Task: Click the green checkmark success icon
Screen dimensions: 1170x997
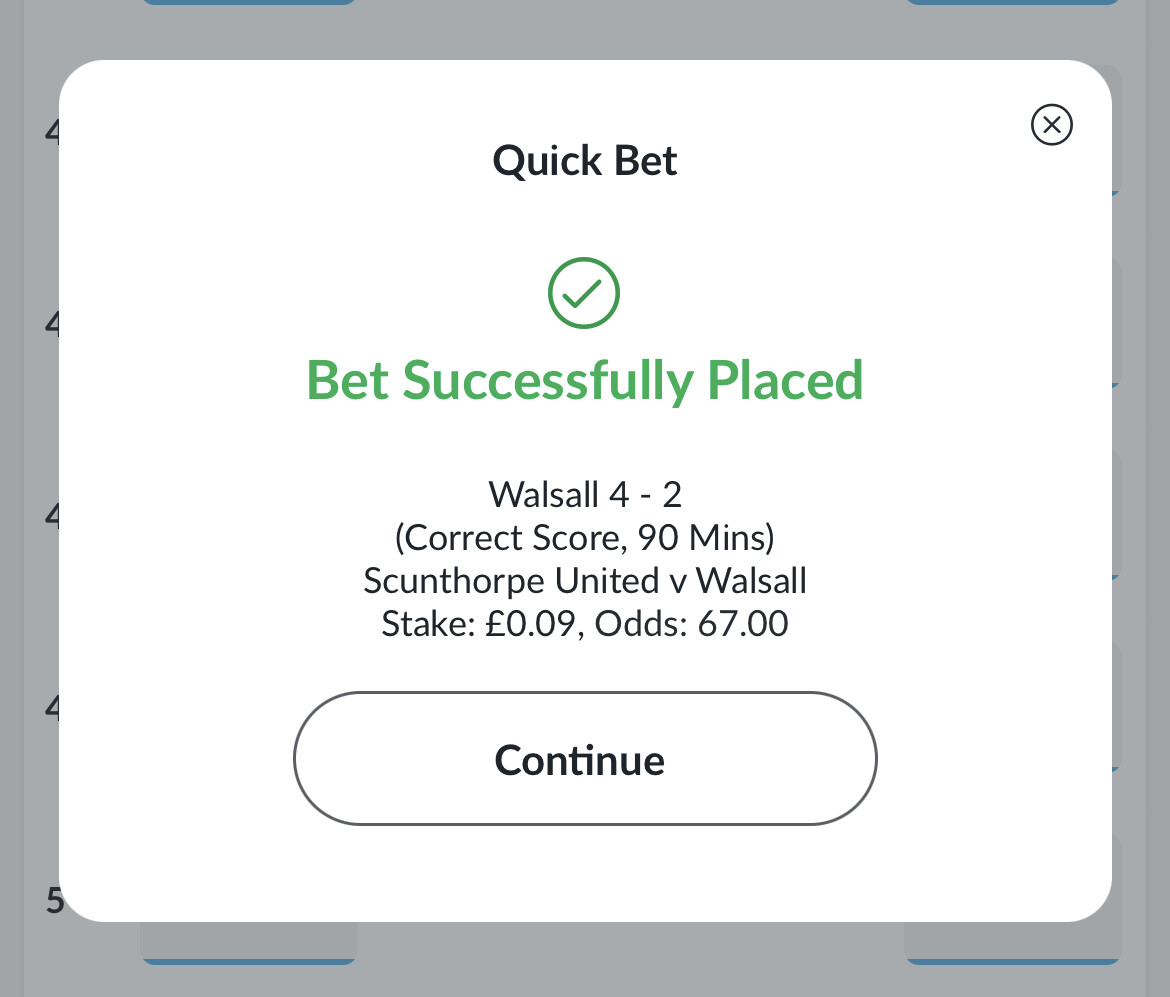Action: 584,293
